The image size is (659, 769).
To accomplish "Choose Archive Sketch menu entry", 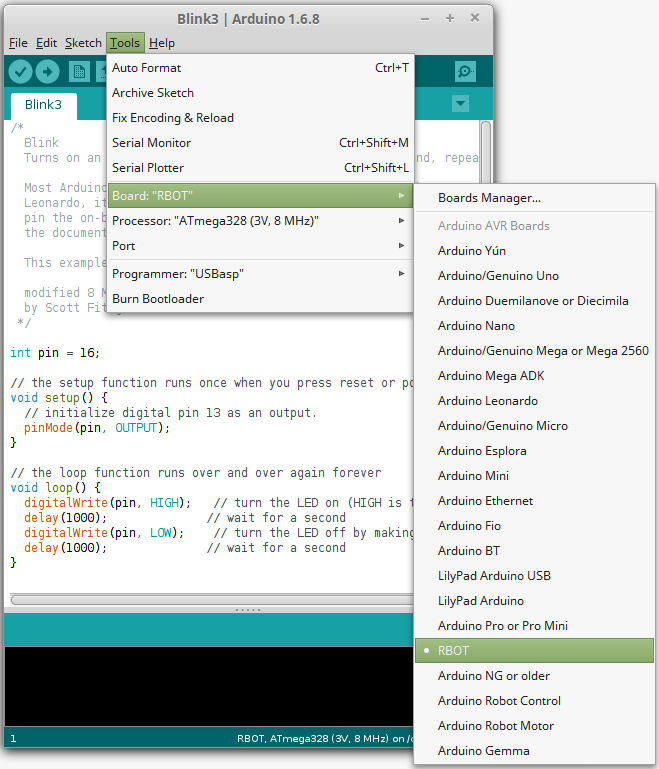I will tap(260, 93).
